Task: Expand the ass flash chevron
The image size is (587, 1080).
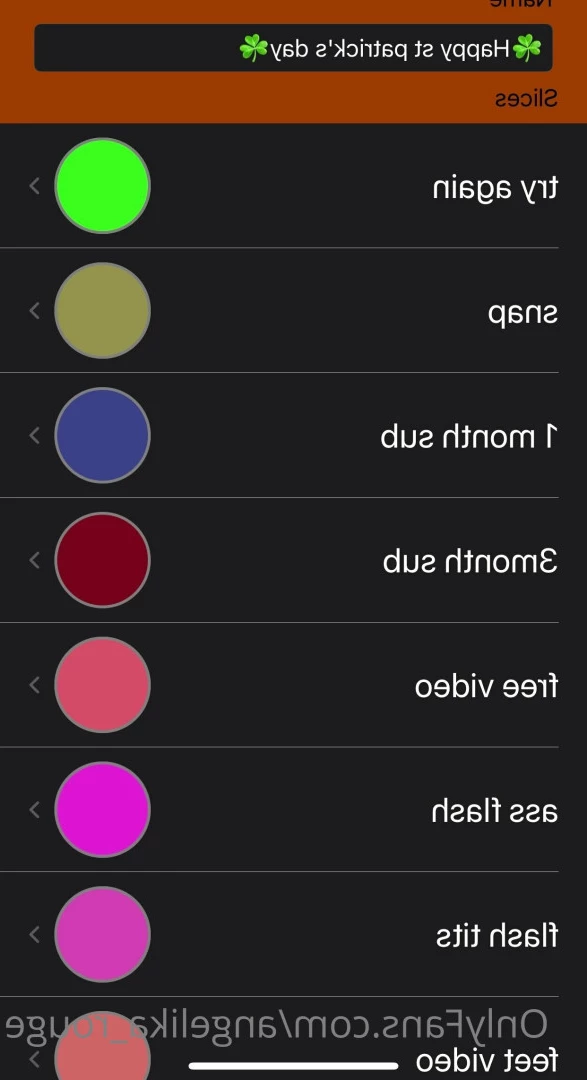Action: pos(34,809)
